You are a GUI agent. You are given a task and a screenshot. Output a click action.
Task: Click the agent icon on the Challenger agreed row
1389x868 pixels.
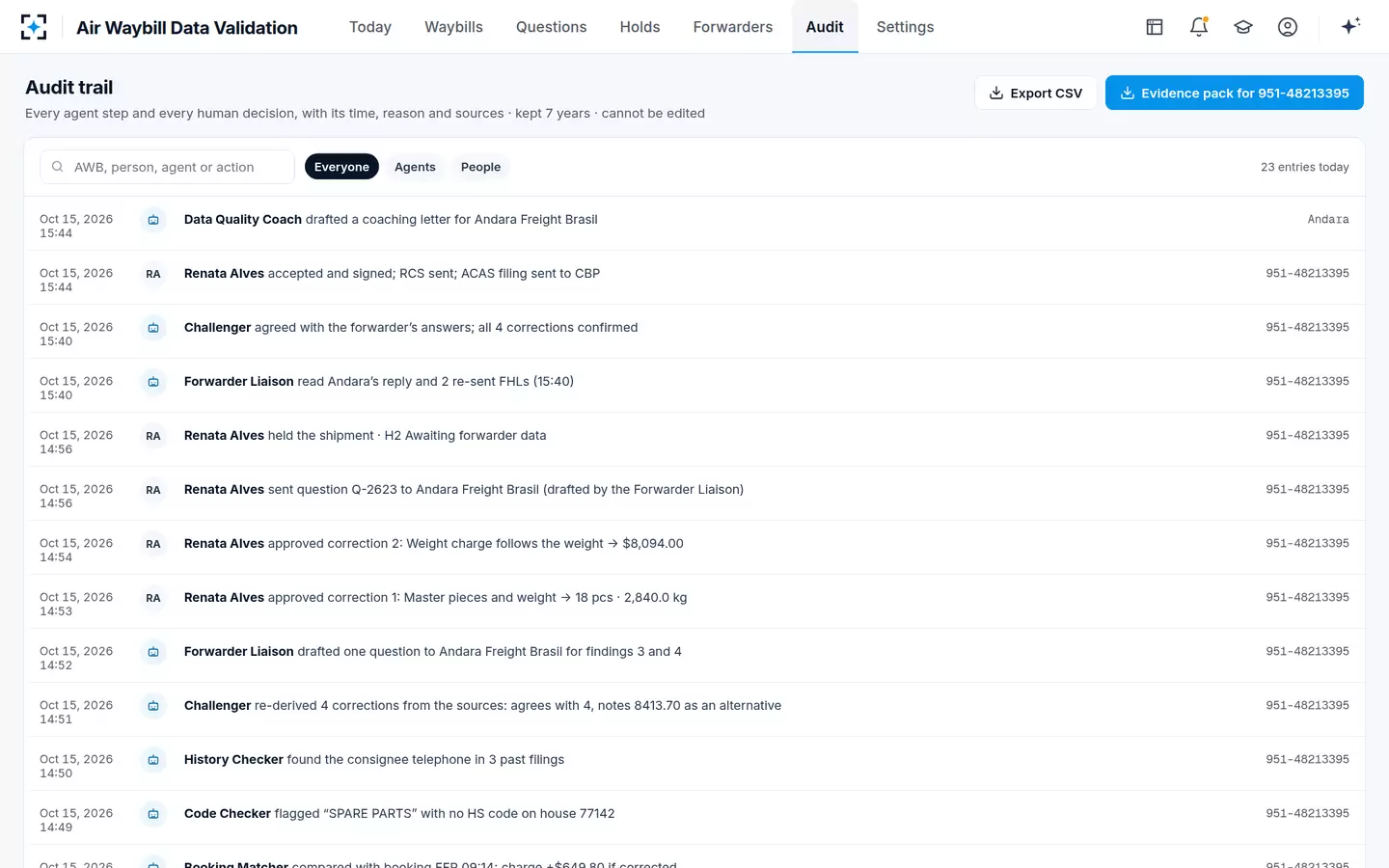pos(153,328)
